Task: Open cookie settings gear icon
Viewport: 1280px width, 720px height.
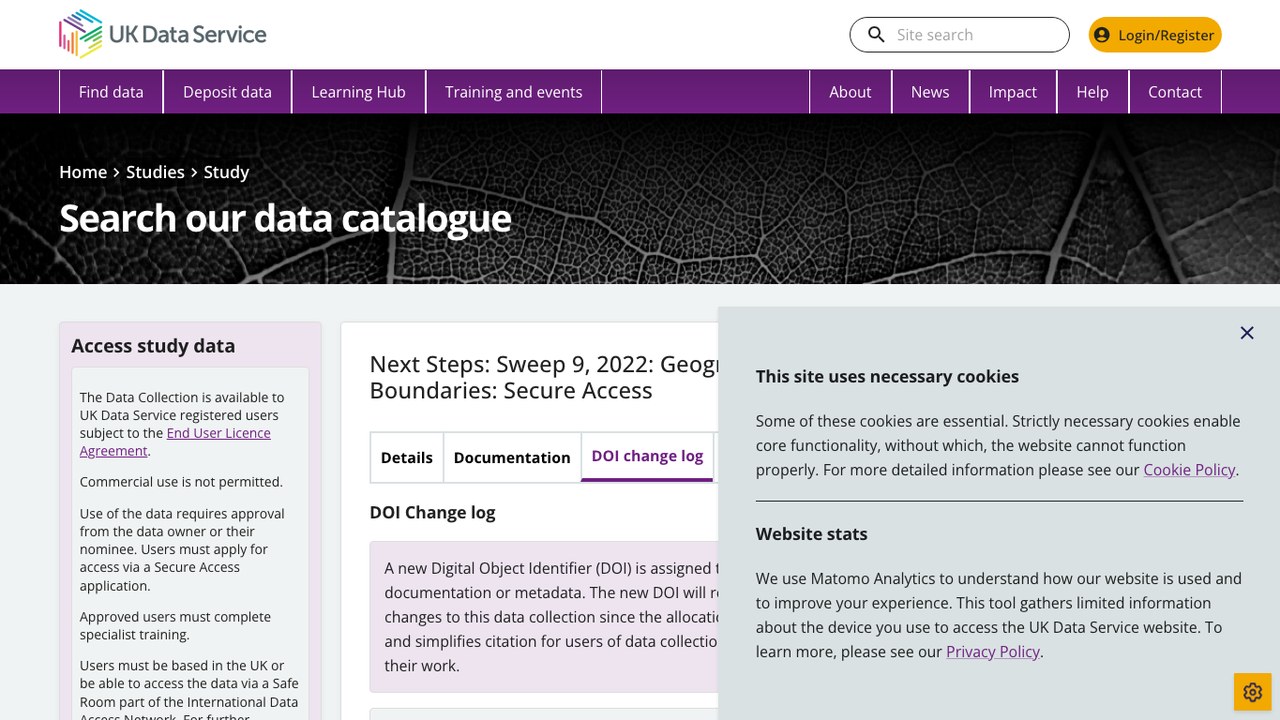Action: point(1253,692)
